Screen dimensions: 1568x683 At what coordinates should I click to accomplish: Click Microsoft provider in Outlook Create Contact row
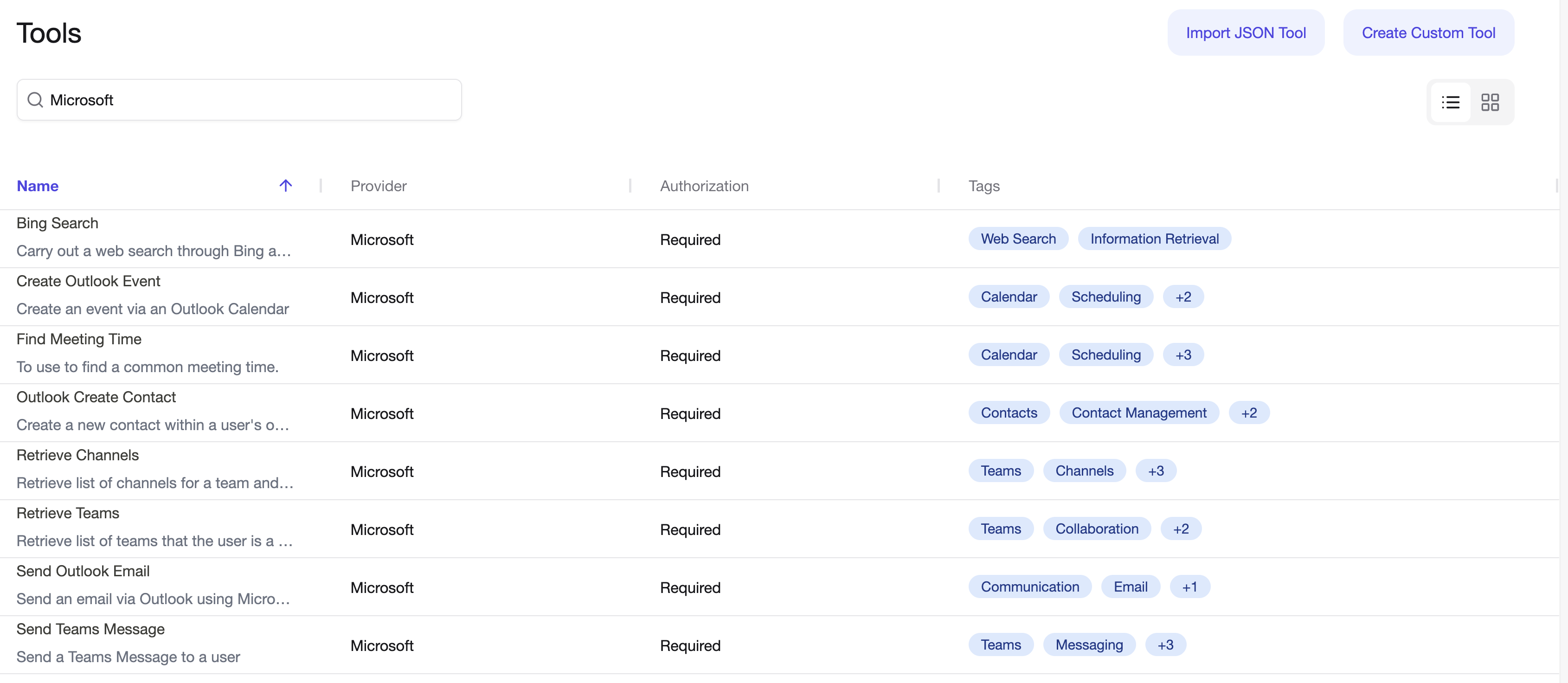382,414
